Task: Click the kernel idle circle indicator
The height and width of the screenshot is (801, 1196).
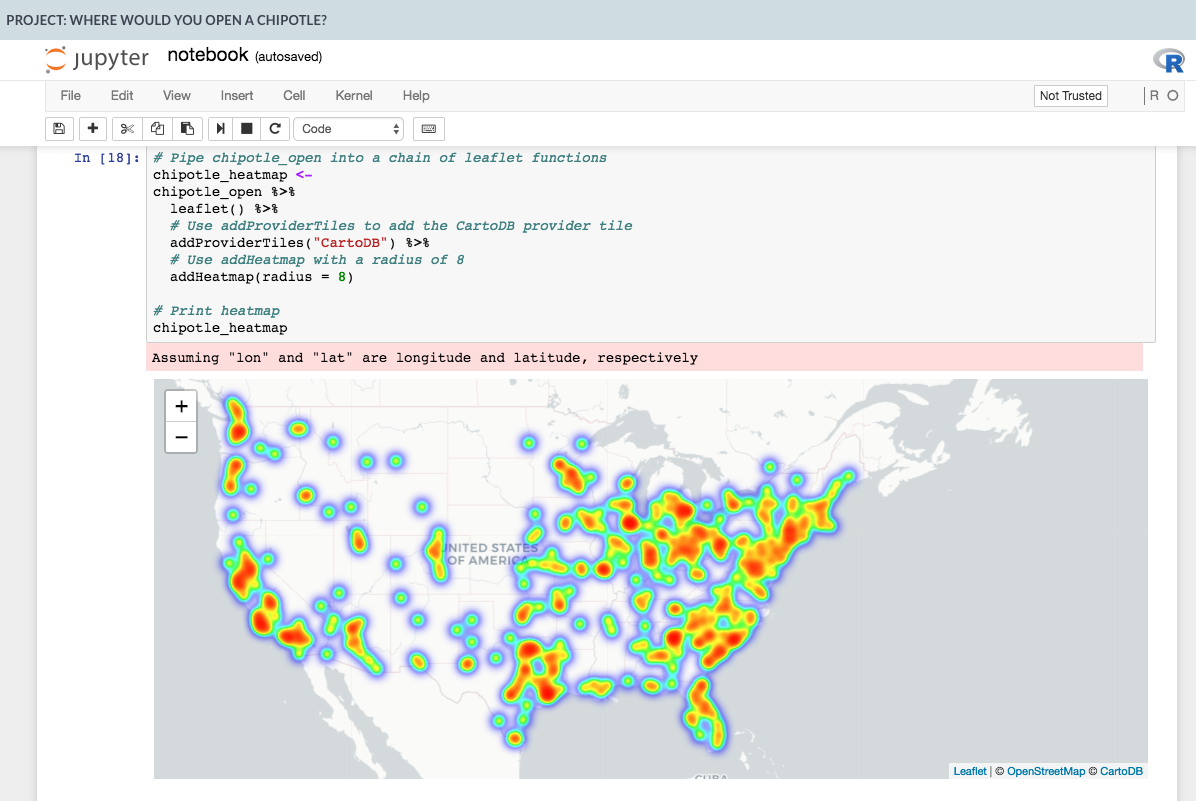Action: point(1172,95)
